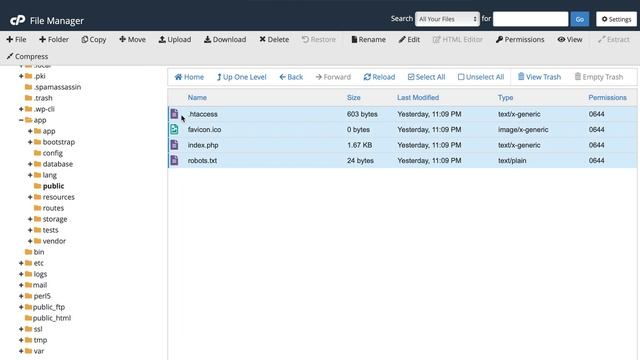Delete the selected files
Image resolution: width=640 pixels, height=360 pixels.
tap(274, 40)
